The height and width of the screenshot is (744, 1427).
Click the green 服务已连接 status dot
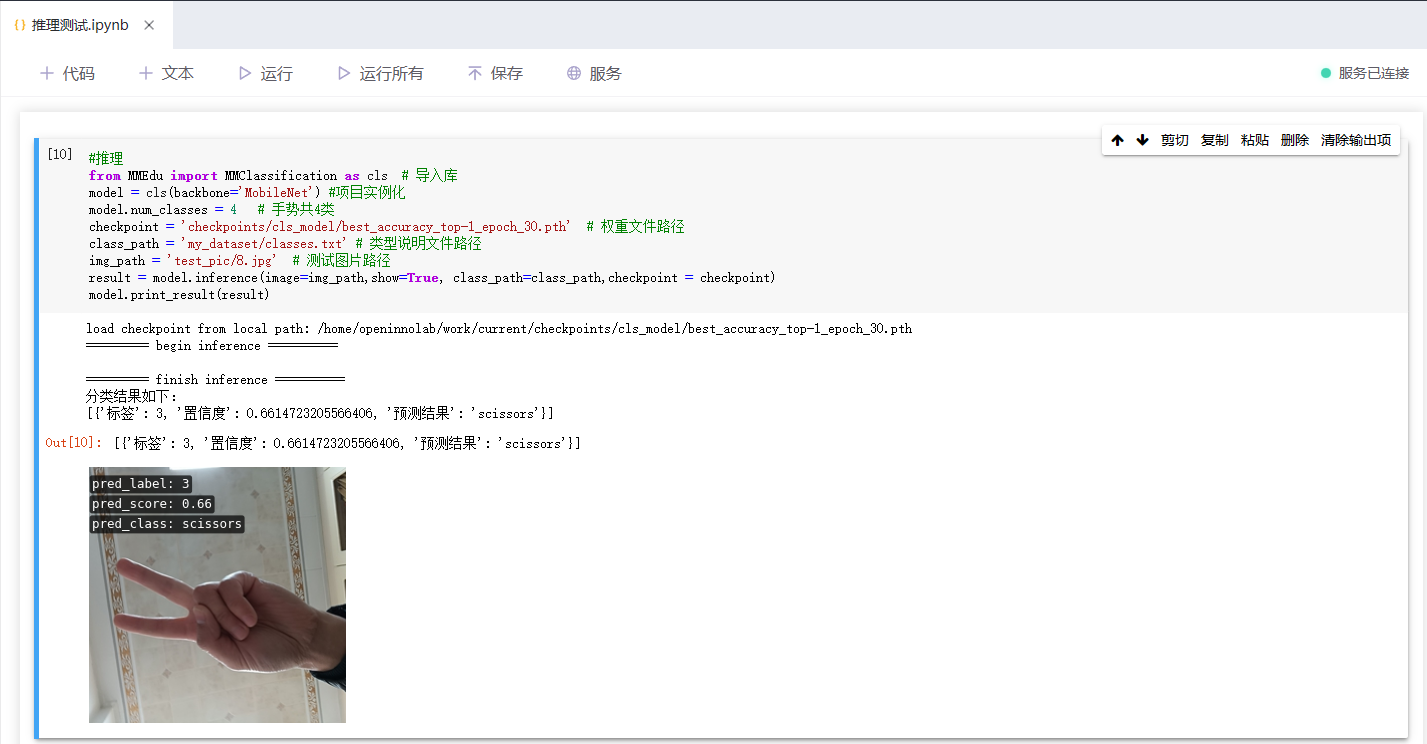[x=1326, y=73]
